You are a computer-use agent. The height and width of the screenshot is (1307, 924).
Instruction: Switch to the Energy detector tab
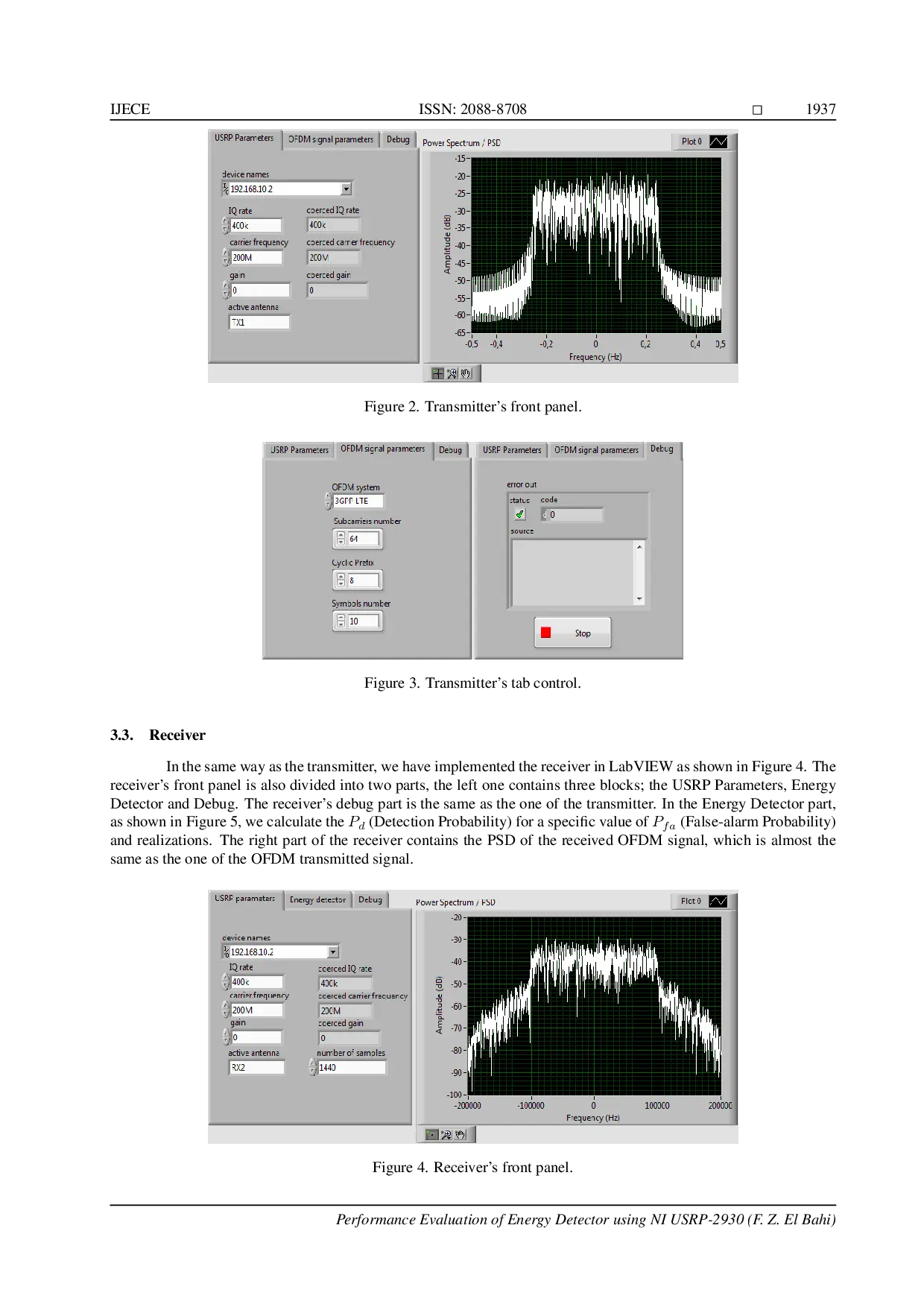click(317, 899)
